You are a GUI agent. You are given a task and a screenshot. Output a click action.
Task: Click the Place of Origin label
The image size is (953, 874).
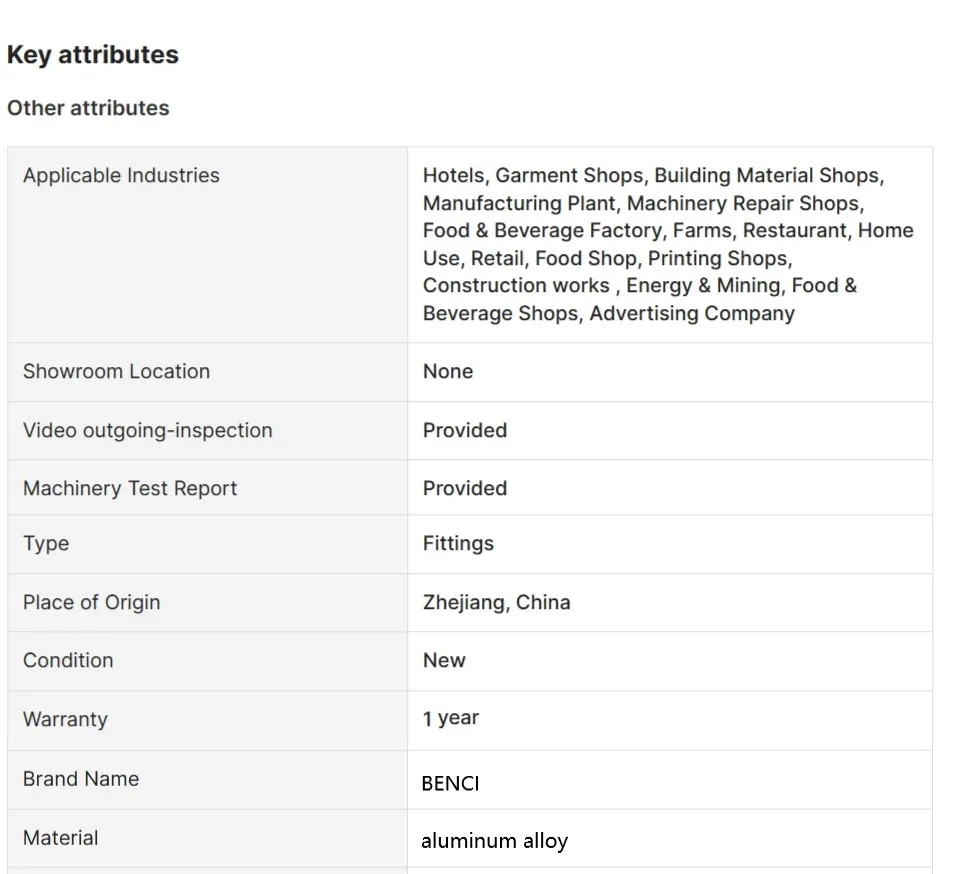coord(91,602)
